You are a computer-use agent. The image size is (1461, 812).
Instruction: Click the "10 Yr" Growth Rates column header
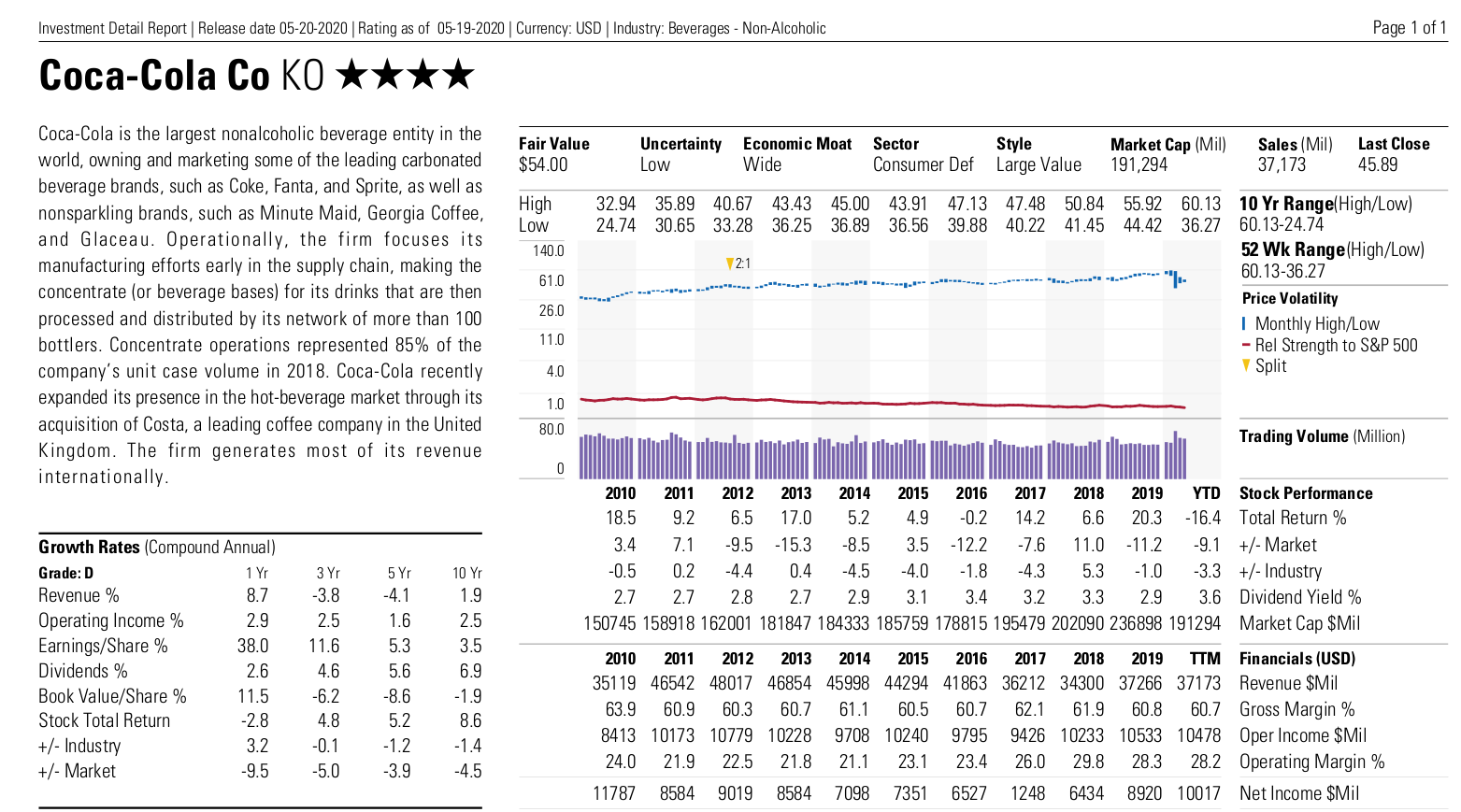tap(467, 573)
